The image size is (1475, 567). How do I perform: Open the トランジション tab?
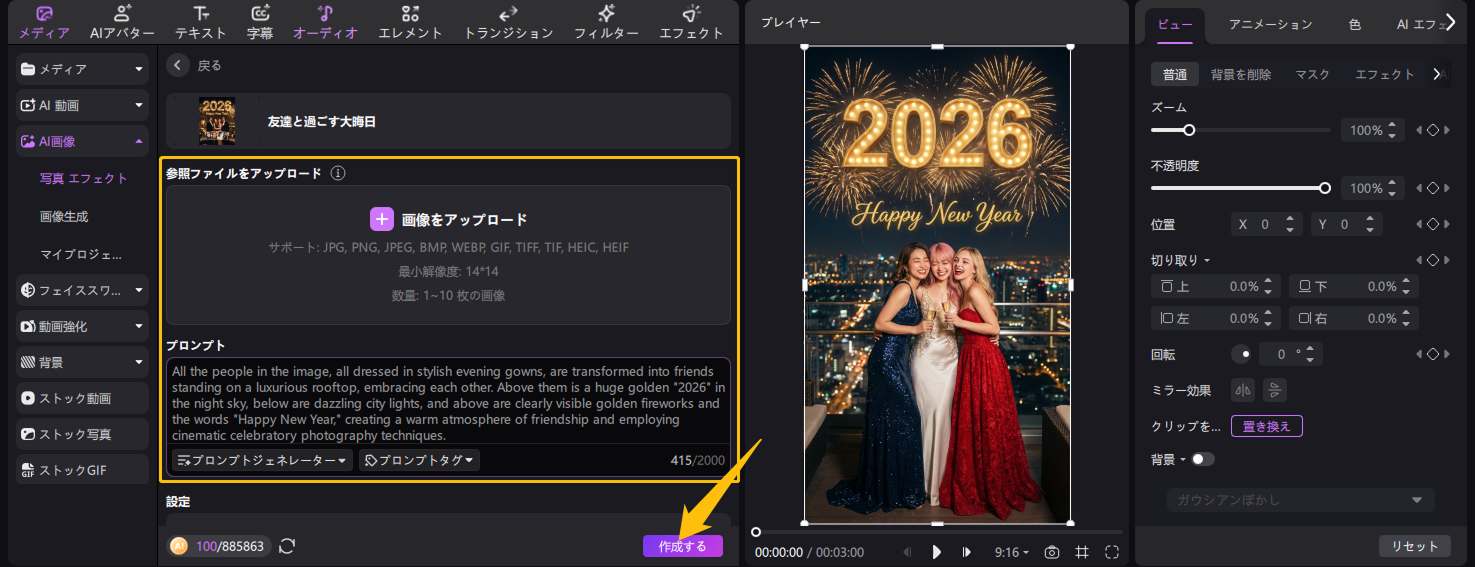click(508, 23)
